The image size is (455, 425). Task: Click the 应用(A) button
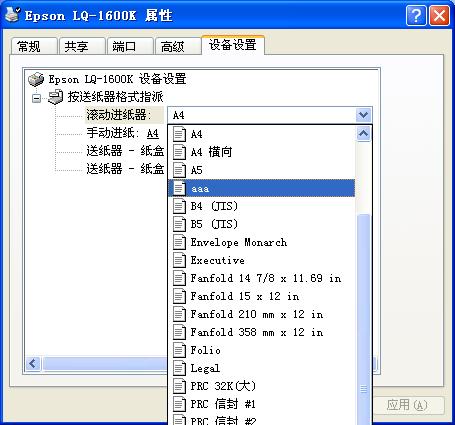tap(408, 405)
